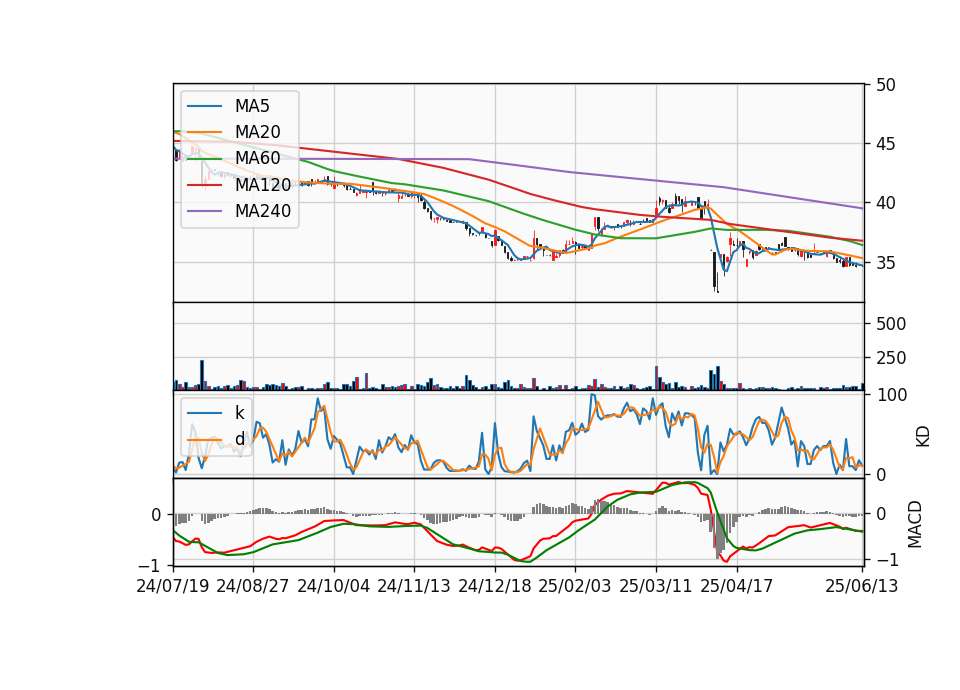This screenshot has width=960, height=690.
Task: Click the MA60 legend label
Action: pyautogui.click(x=257, y=158)
